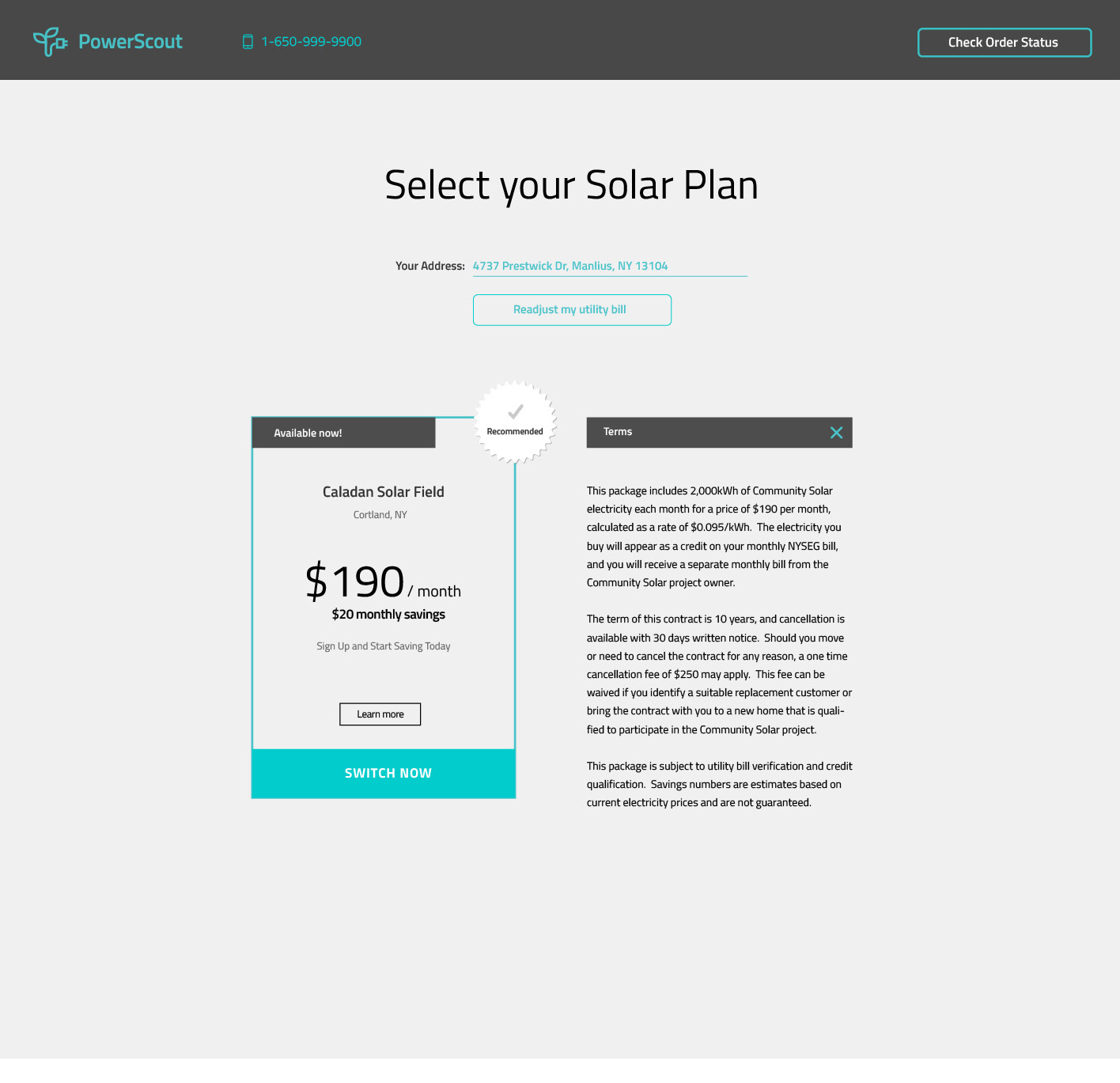The width and height of the screenshot is (1120, 1083).
Task: Select the Caladan Solar Field title
Action: (x=384, y=492)
